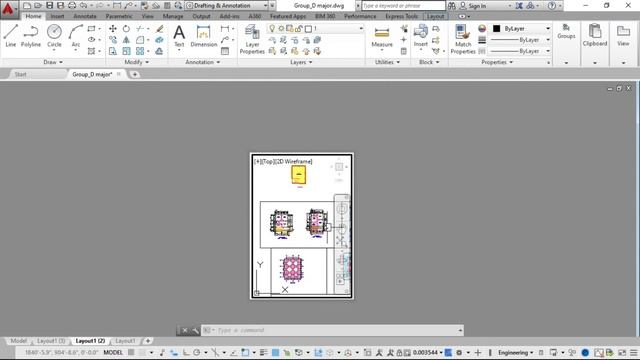
Task: Switch to the Insert ribbon tab
Action: pyautogui.click(x=57, y=16)
